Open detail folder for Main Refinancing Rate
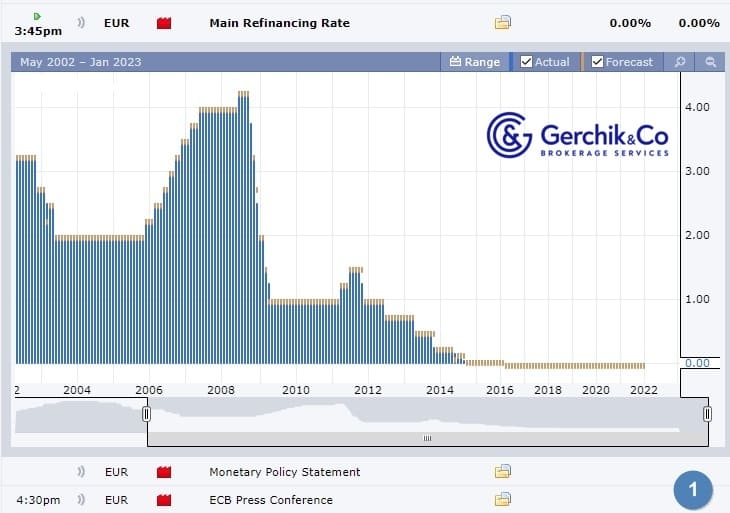Image resolution: width=730 pixels, height=513 pixels. [503, 23]
